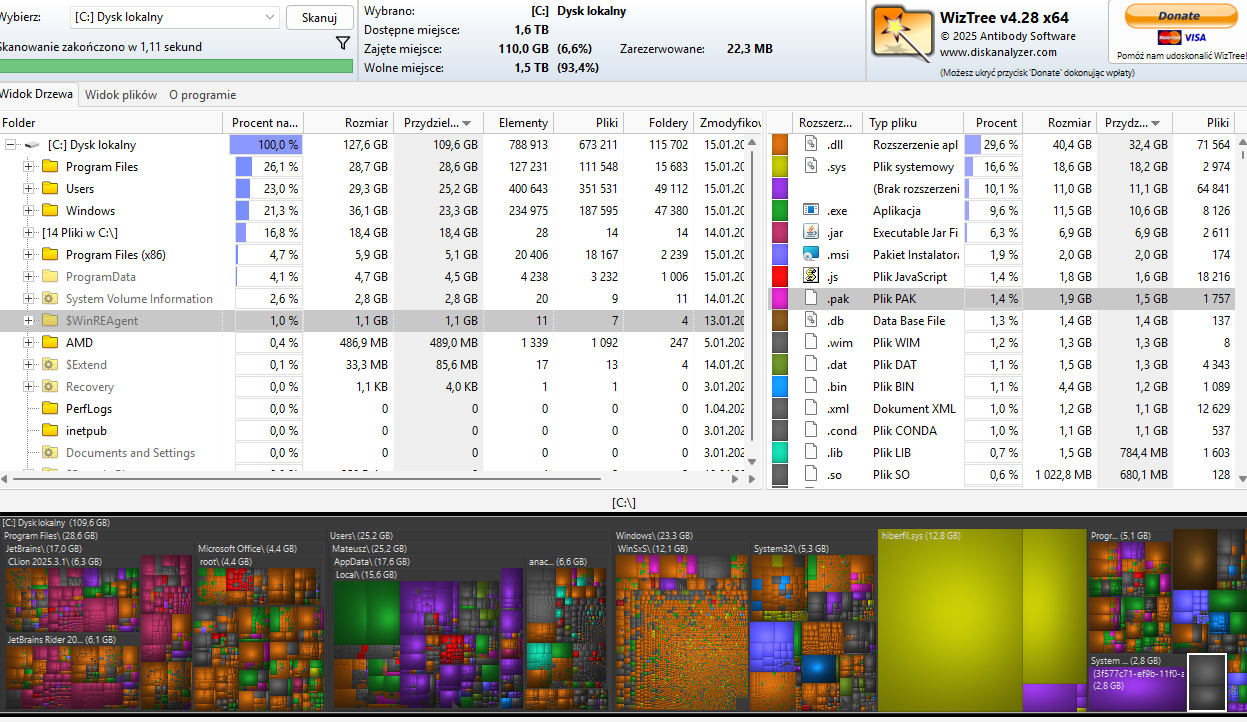1247x722 pixels.
Task: Click the .msi installer package icon
Action: (x=811, y=255)
